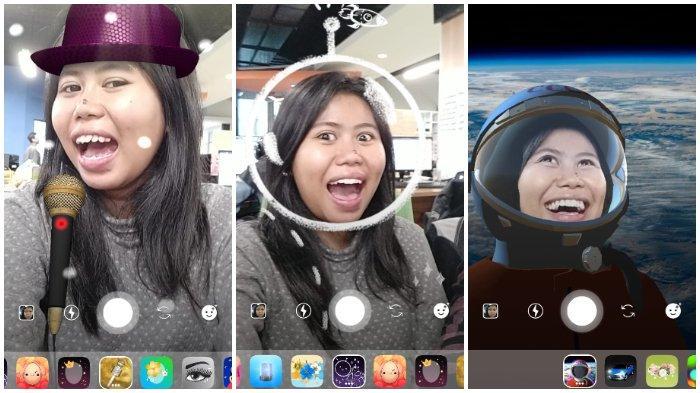The image size is (700, 393).
Task: Select orange flower face filter, purple hat screen
Action: [x=33, y=372]
